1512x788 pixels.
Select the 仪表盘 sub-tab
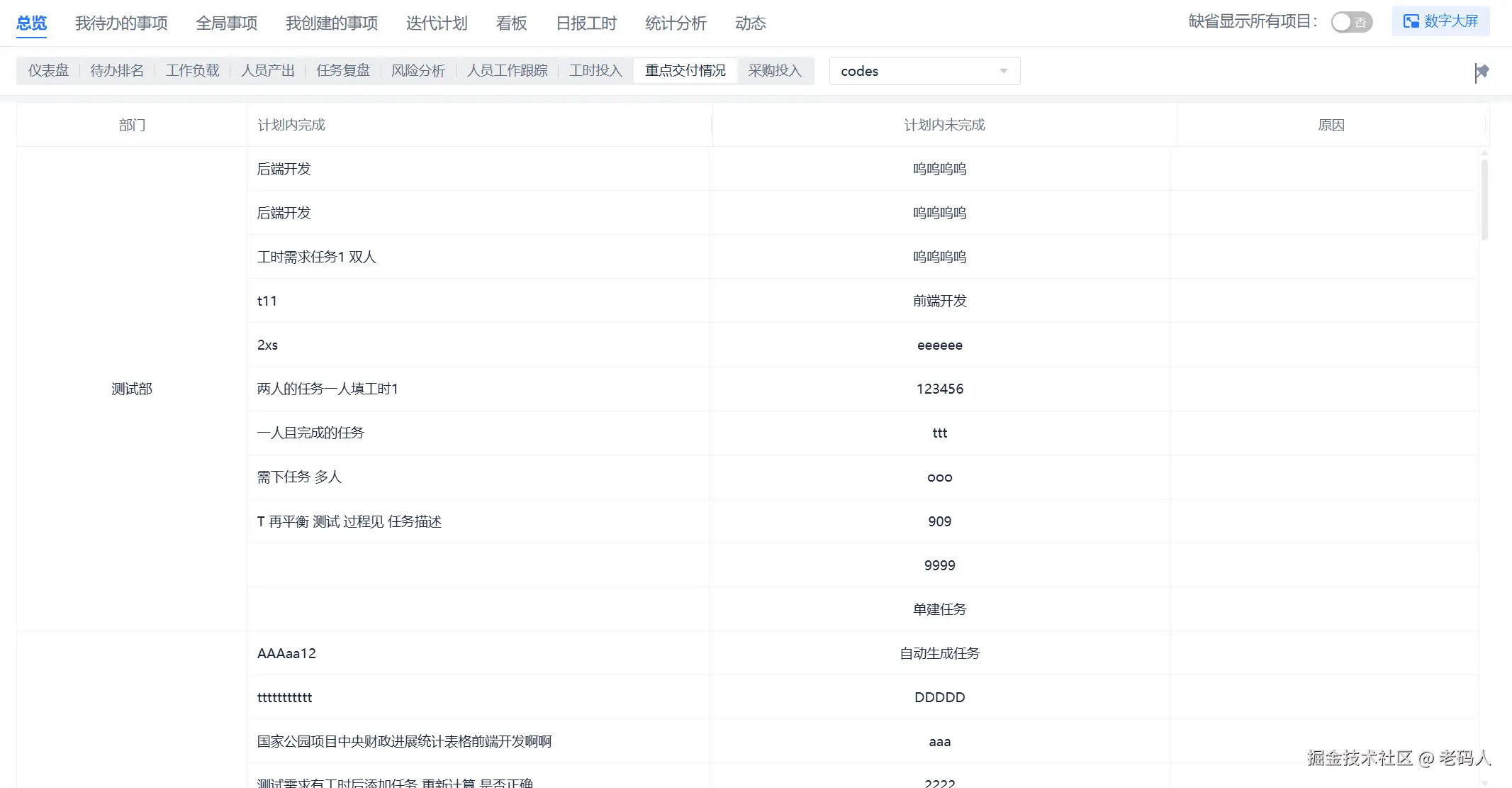(48, 70)
